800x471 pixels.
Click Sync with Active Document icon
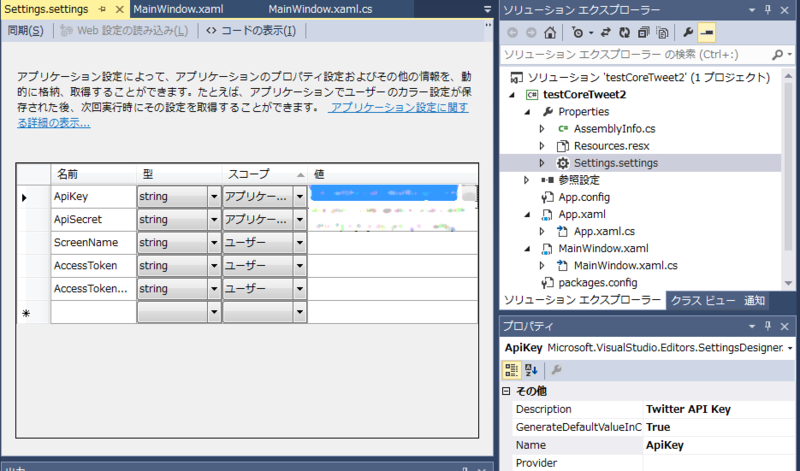point(605,33)
